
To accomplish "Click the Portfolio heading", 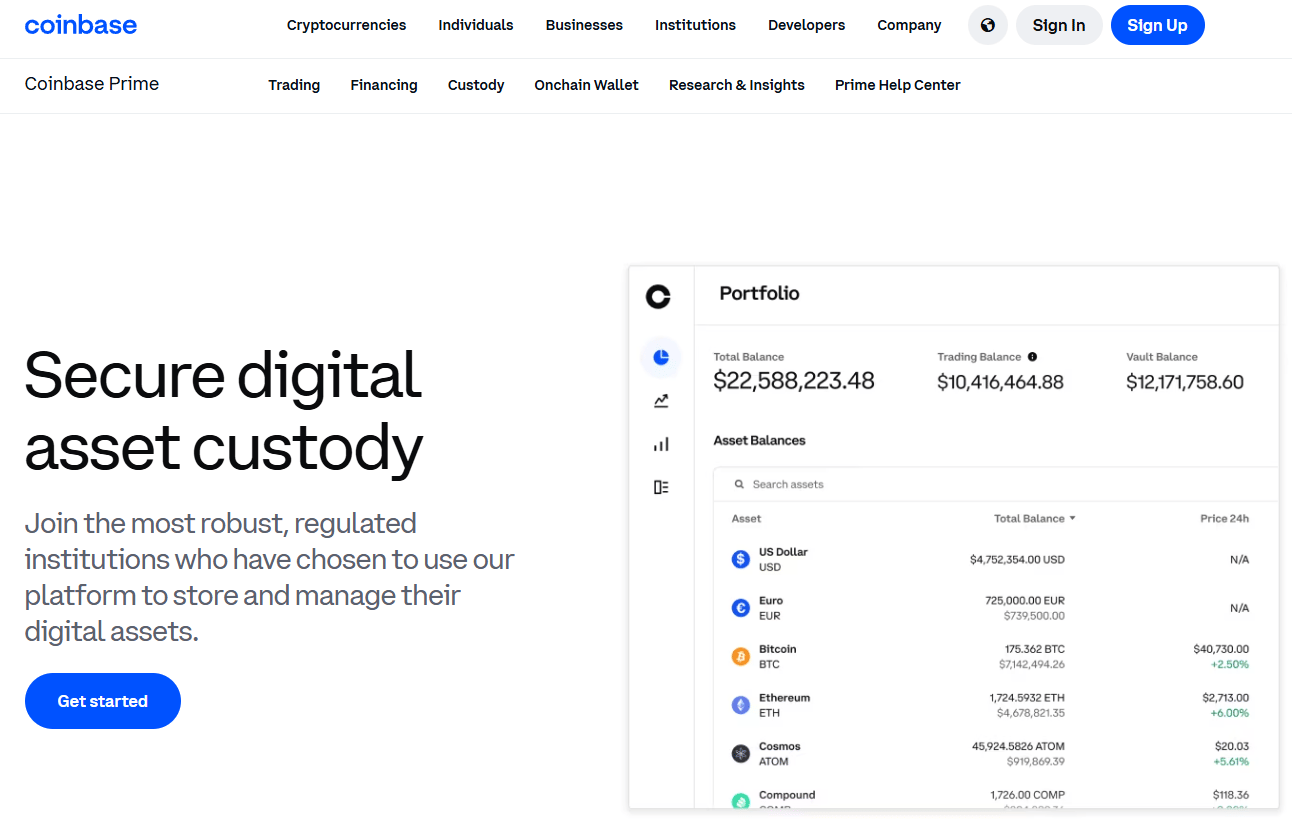I will point(759,294).
